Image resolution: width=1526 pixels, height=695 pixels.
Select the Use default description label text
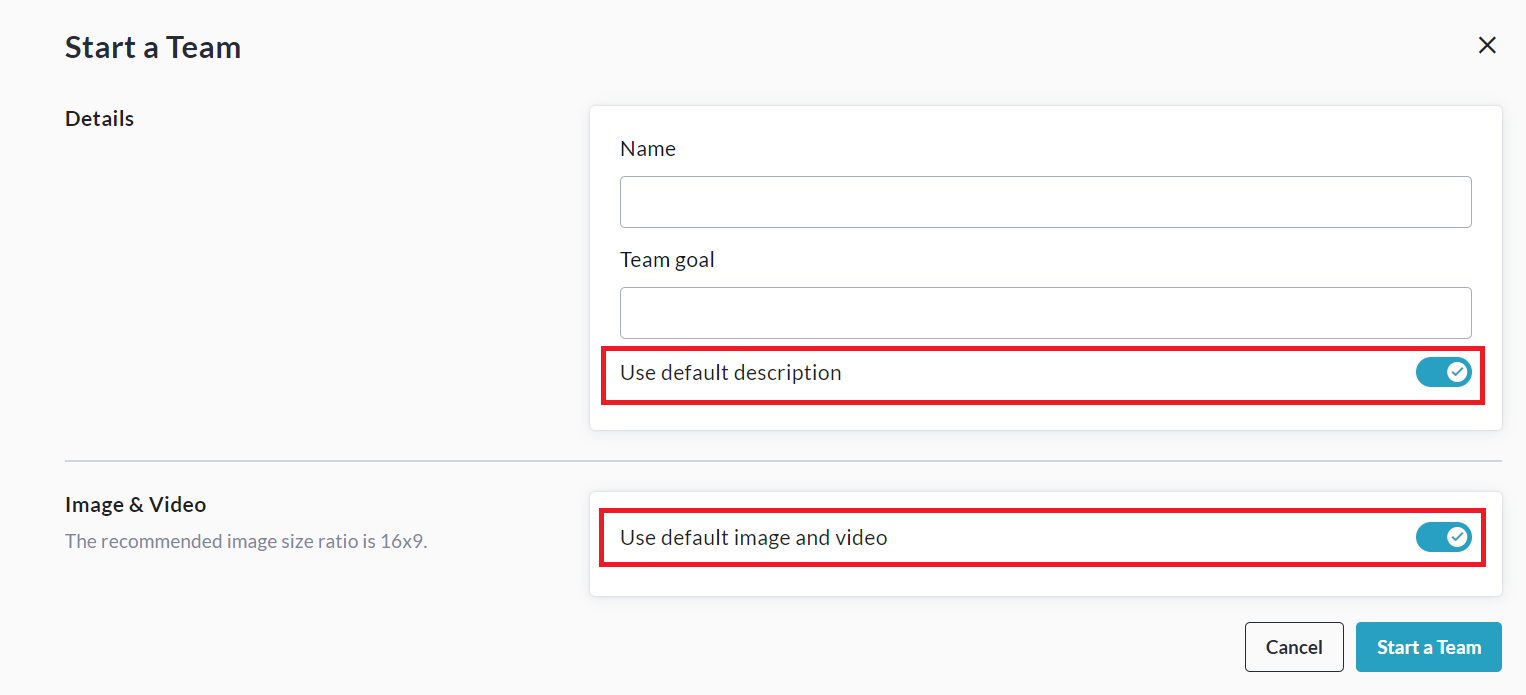pyautogui.click(x=730, y=373)
